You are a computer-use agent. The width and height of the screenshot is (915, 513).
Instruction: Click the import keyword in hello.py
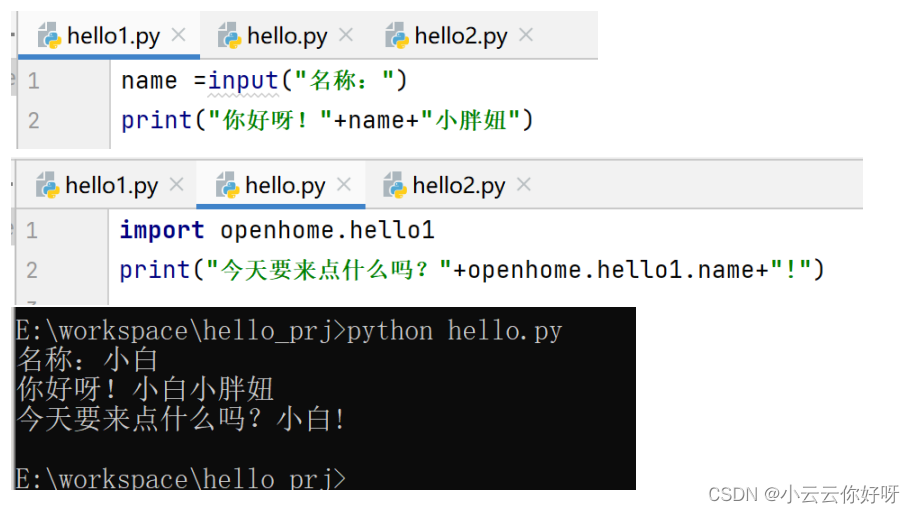(162, 231)
